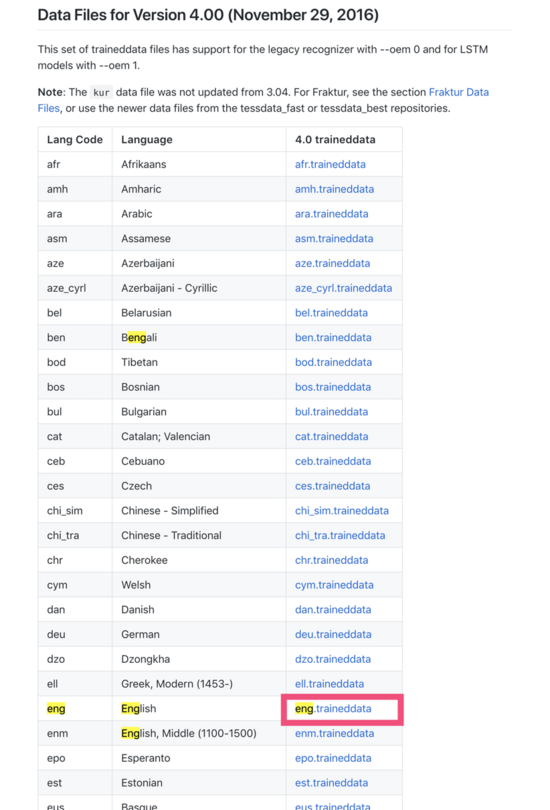This screenshot has height=810, width=550.
Task: Select ben.traineddata link
Action: click(x=333, y=338)
